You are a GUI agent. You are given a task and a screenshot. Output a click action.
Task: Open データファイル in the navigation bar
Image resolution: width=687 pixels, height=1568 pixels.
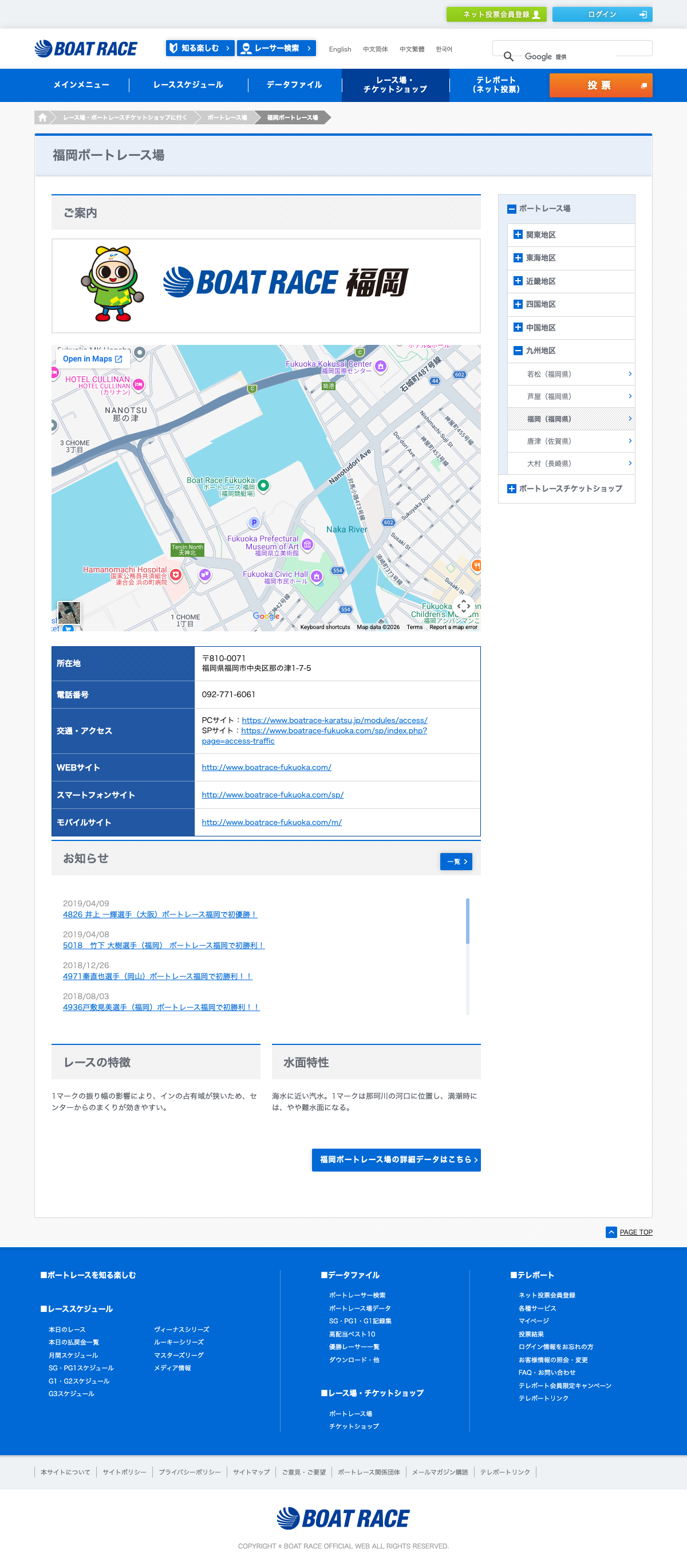(x=294, y=85)
